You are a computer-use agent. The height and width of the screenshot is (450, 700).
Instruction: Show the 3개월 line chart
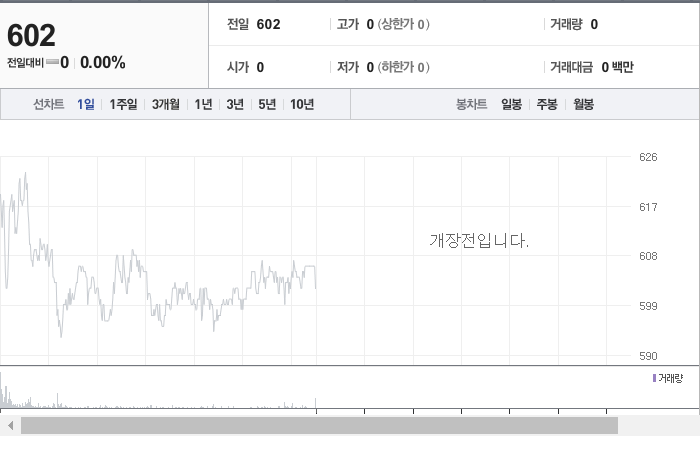tap(166, 104)
